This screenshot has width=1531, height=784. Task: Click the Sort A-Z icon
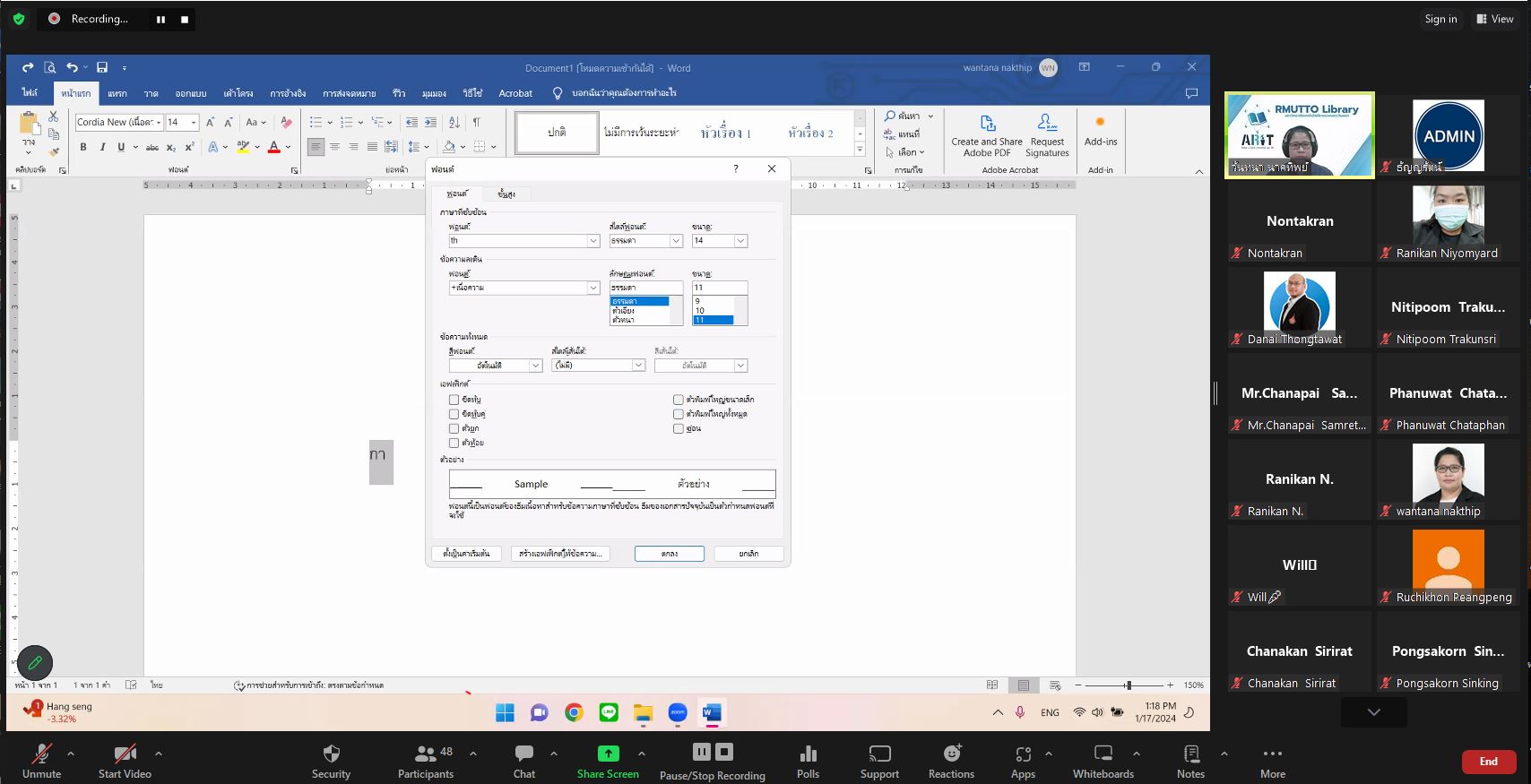[x=454, y=122]
